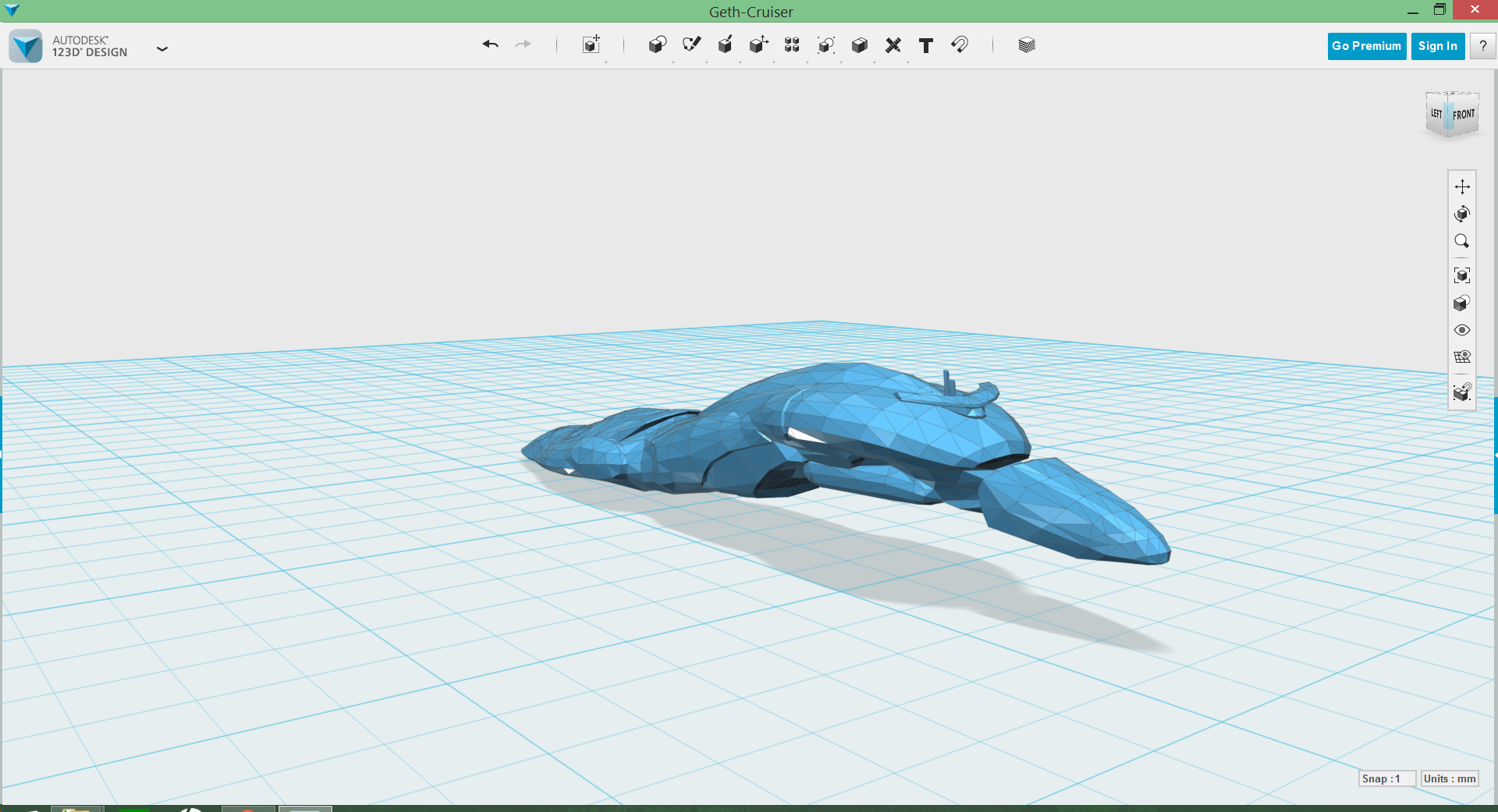Change the Snap increment value

pos(1387,778)
